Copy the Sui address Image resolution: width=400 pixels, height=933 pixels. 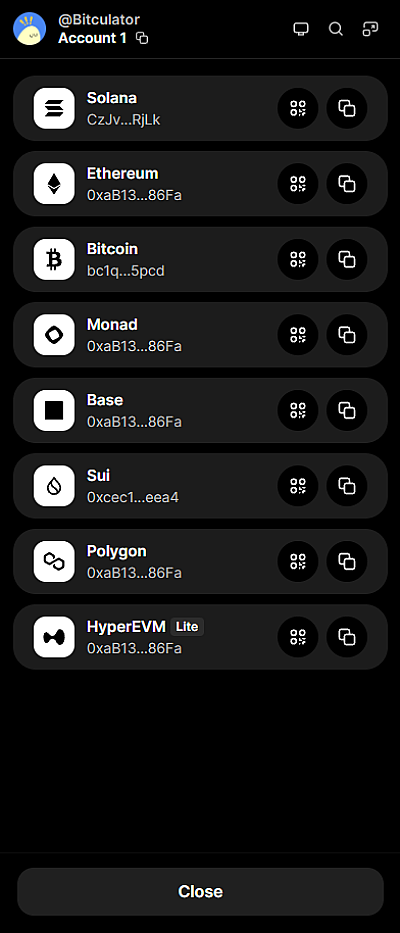click(346, 486)
